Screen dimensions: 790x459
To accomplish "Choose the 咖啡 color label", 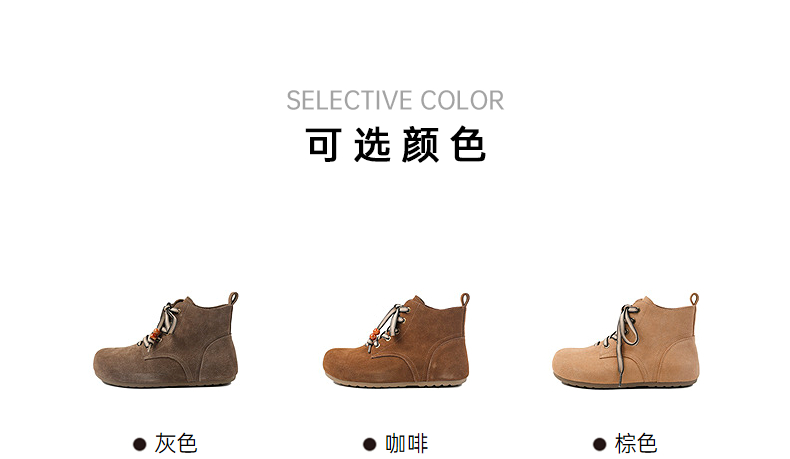I will 406,444.
